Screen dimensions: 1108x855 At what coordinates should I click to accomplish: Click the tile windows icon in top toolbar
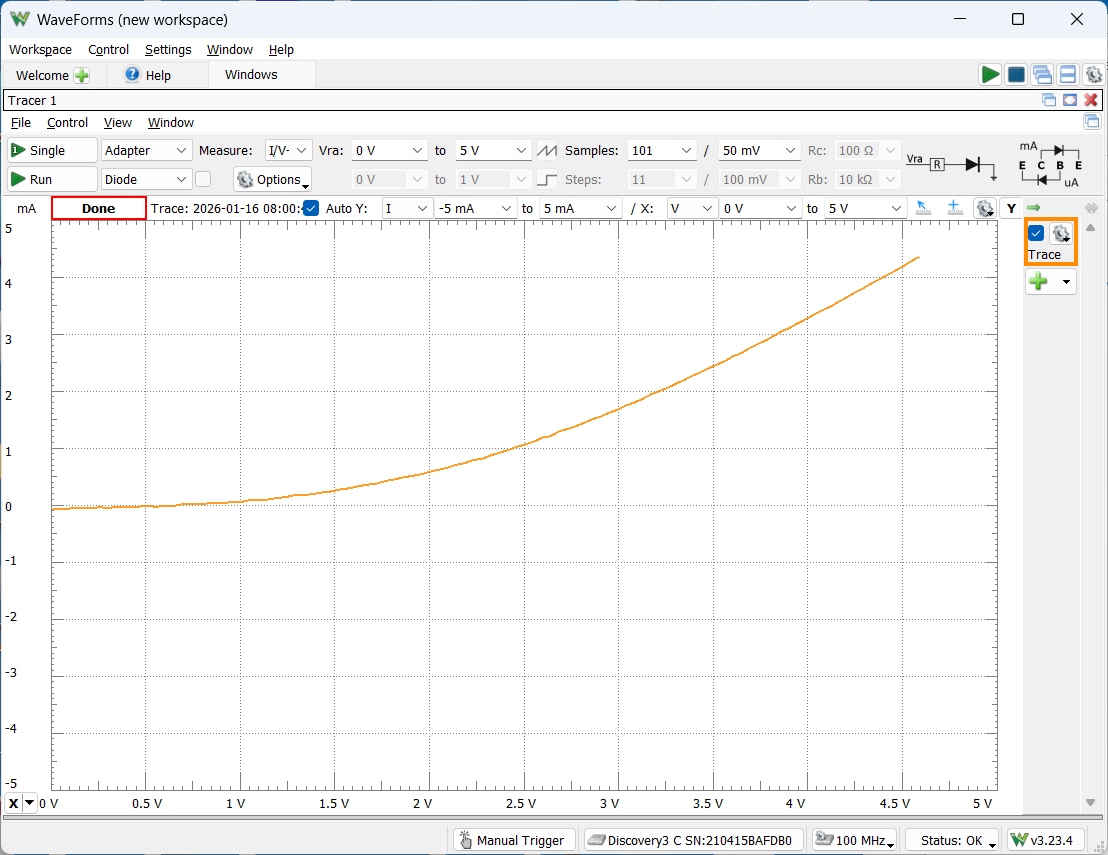pos(1067,75)
